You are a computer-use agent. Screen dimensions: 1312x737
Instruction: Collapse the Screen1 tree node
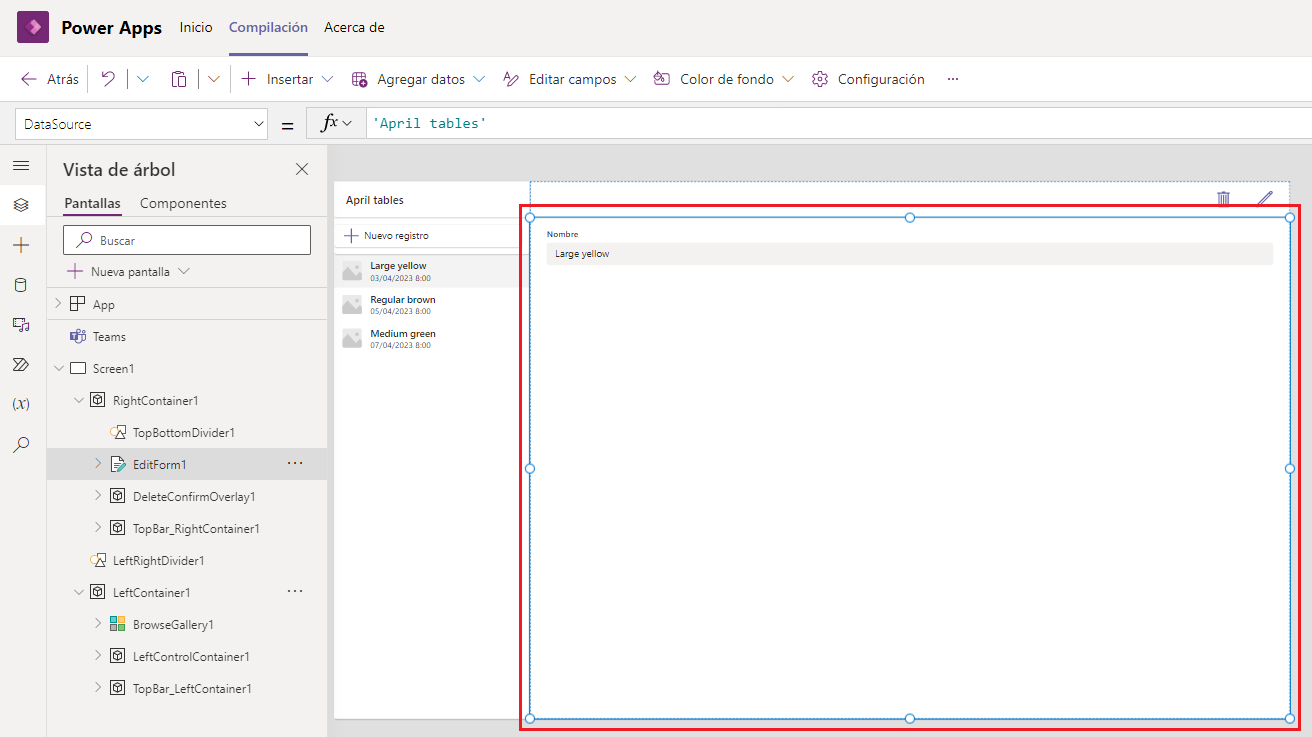pyautogui.click(x=58, y=369)
